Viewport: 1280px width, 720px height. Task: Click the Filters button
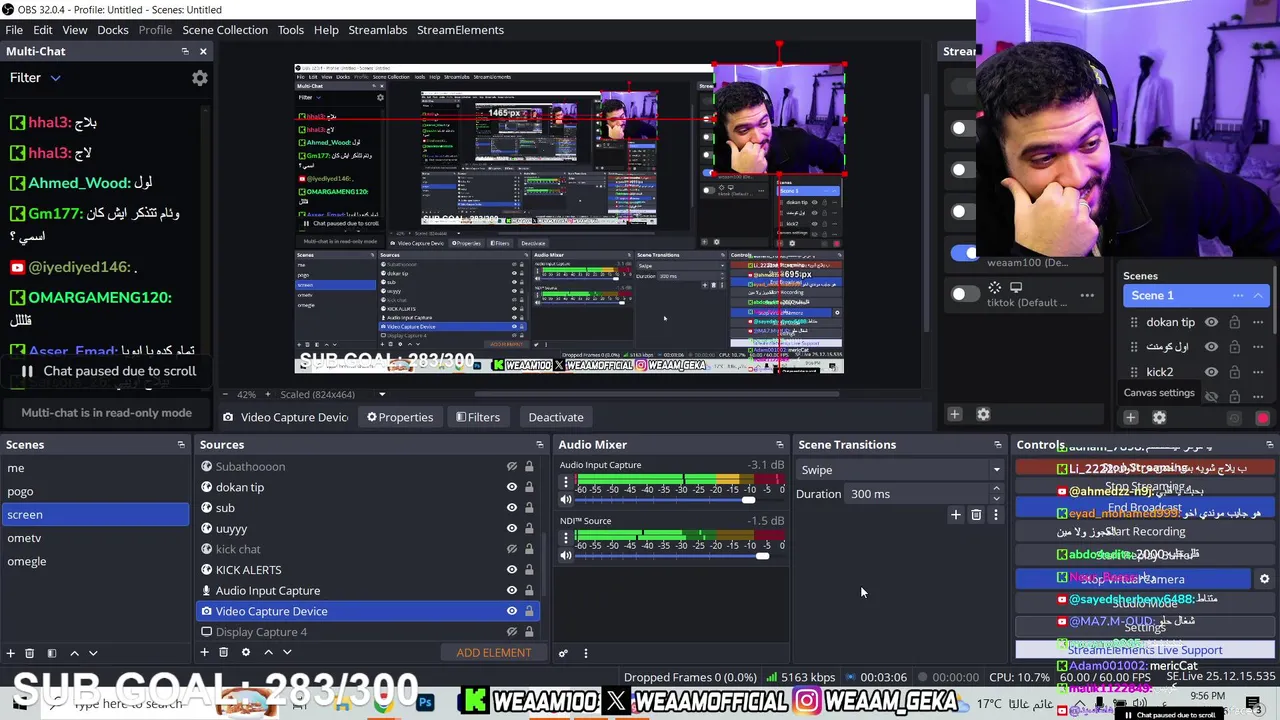click(x=478, y=417)
